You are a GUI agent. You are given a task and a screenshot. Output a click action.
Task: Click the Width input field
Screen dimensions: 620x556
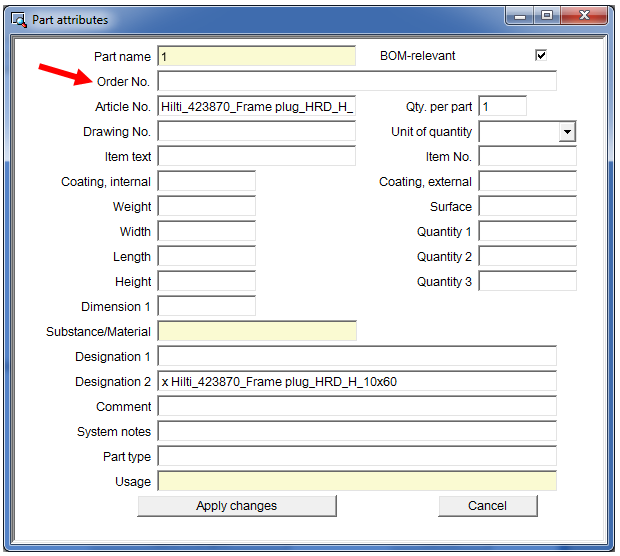pyautogui.click(x=207, y=231)
